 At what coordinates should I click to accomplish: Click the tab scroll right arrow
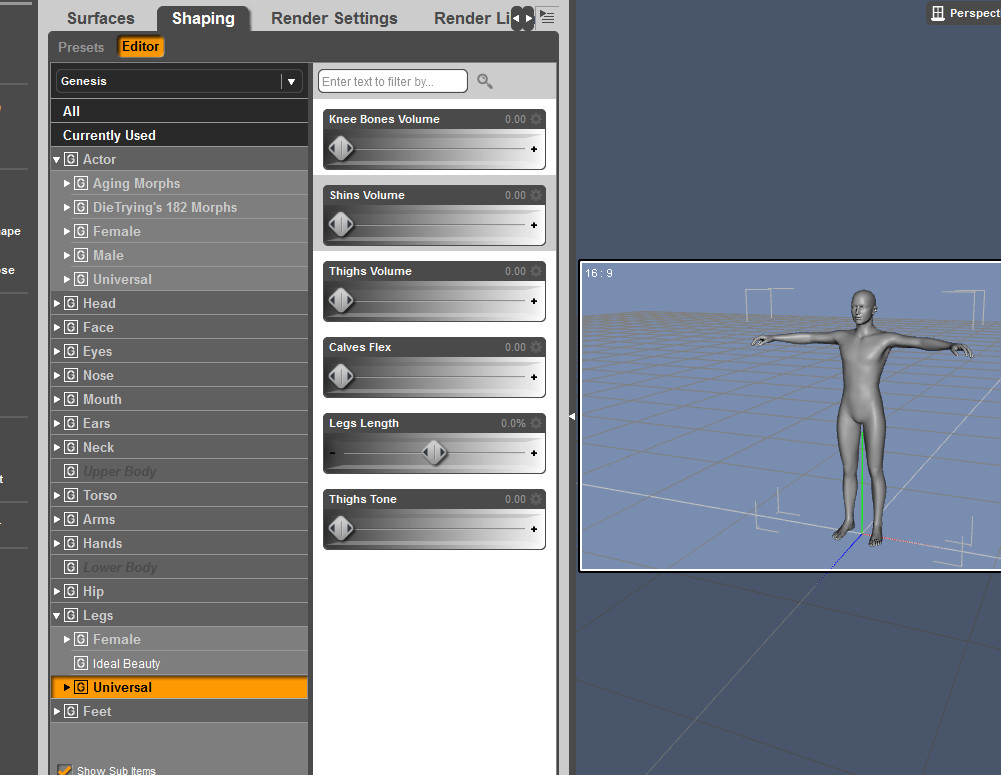pyautogui.click(x=528, y=19)
